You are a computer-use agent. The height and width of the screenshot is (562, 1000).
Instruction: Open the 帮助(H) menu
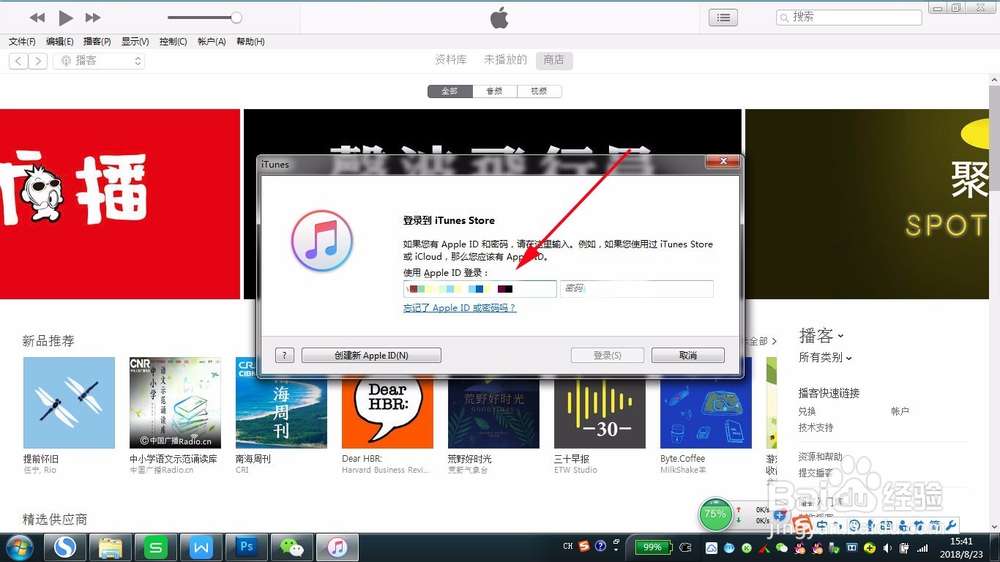point(250,41)
